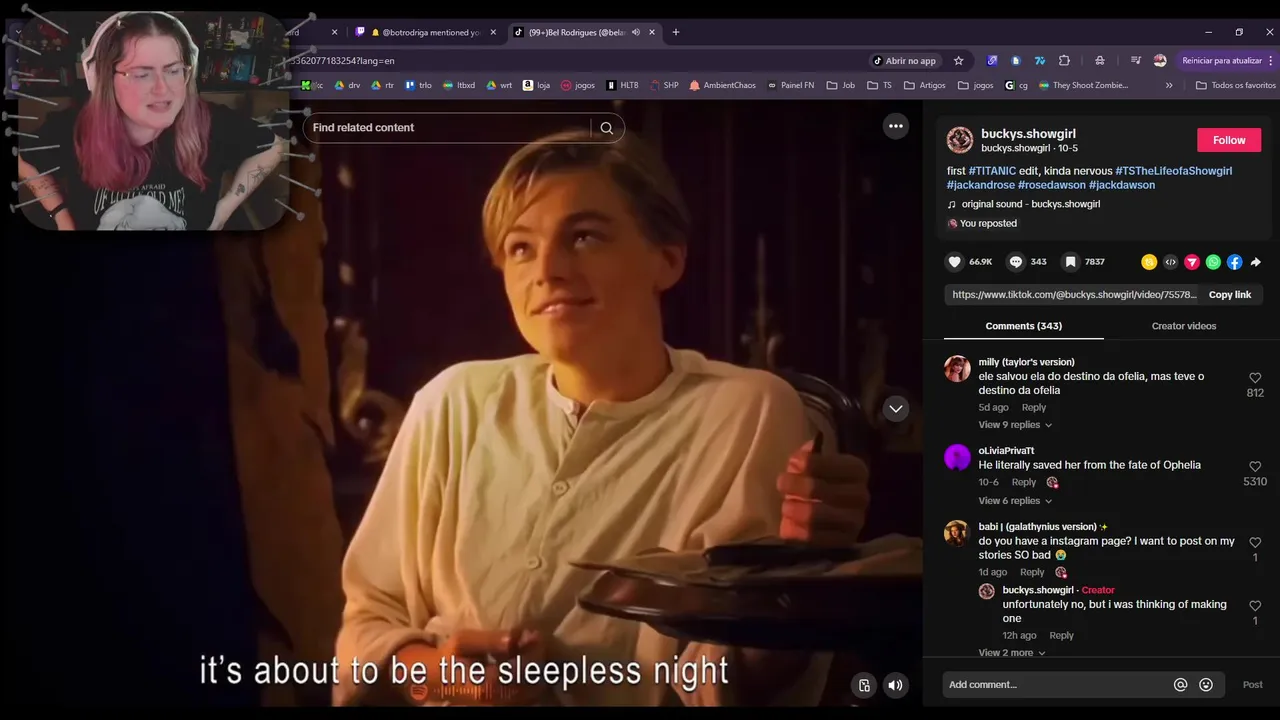1280x720 pixels.
Task: Close the Bel Rodrigues TikTok tab
Action: point(652,32)
